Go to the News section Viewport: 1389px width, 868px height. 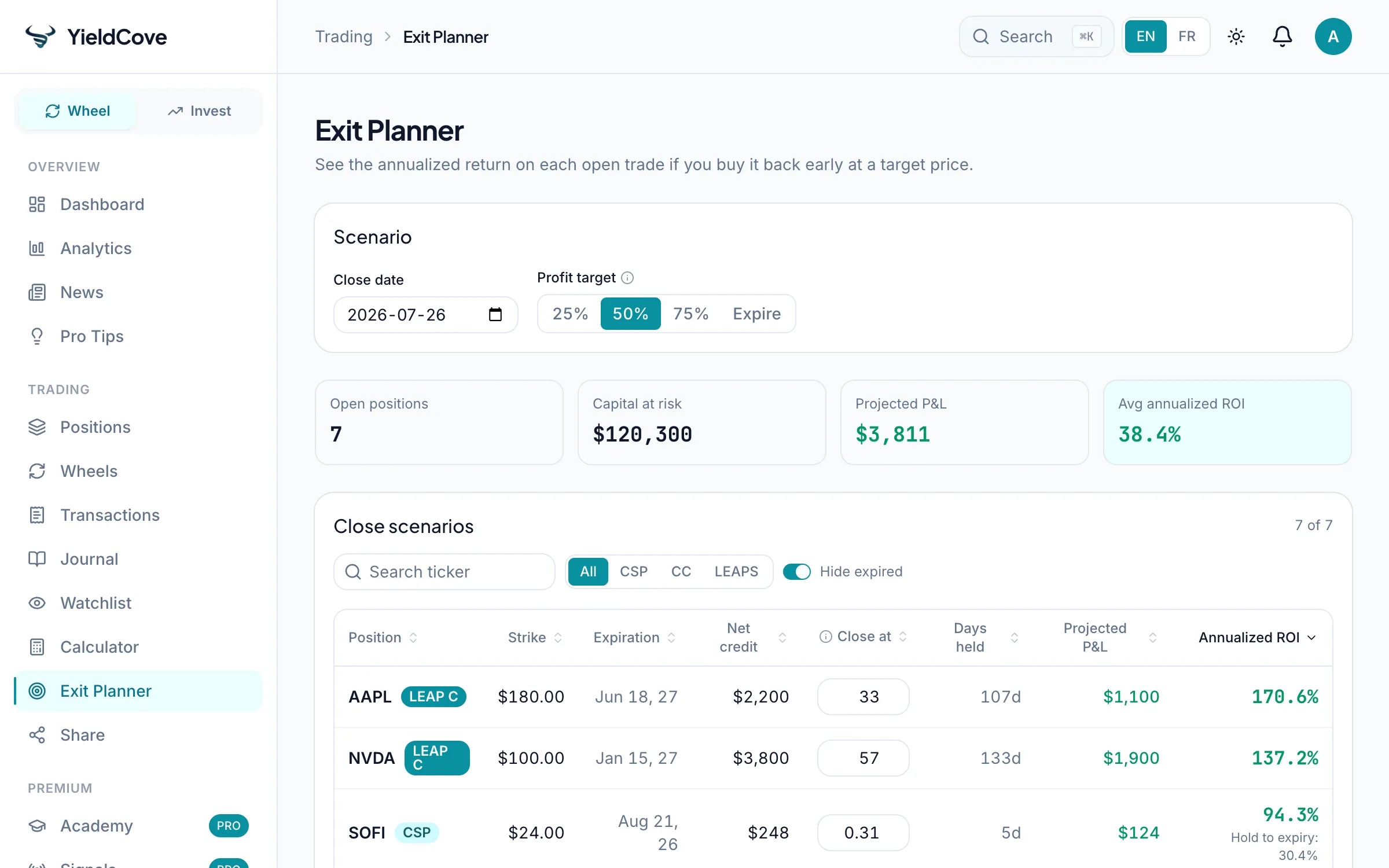click(138, 292)
